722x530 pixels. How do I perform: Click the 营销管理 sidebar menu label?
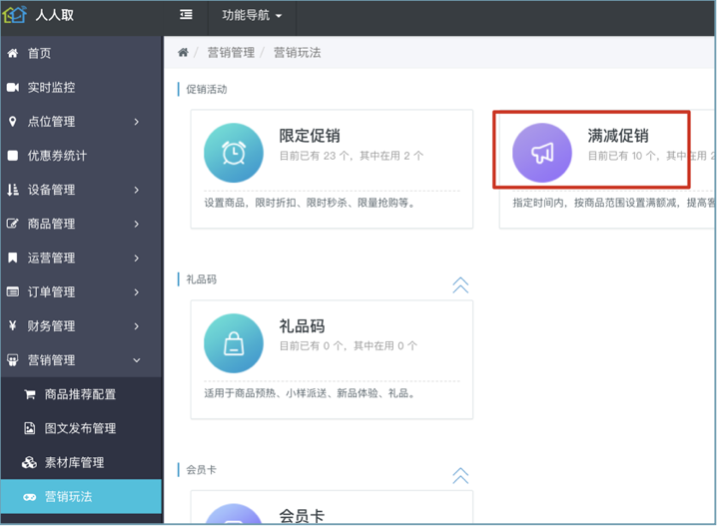(51, 360)
